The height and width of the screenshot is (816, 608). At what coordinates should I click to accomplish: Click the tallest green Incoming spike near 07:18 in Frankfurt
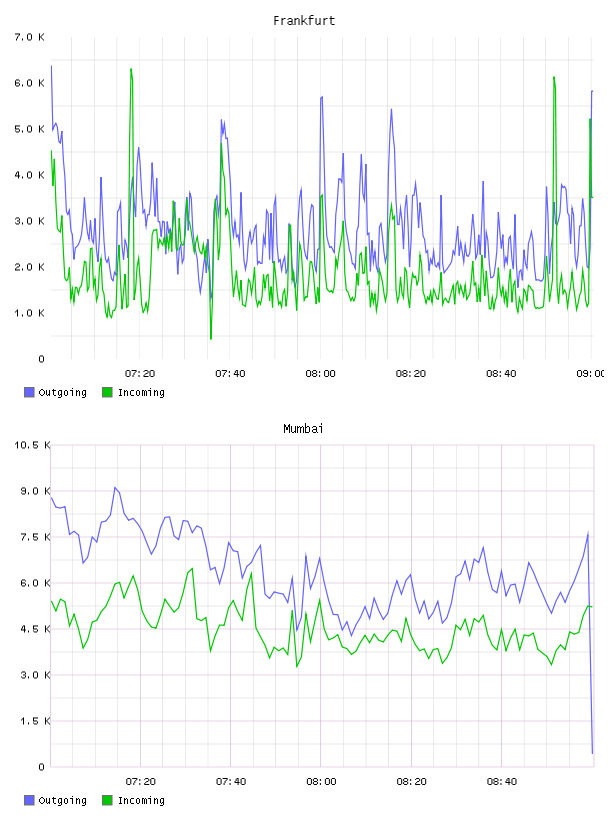click(131, 69)
